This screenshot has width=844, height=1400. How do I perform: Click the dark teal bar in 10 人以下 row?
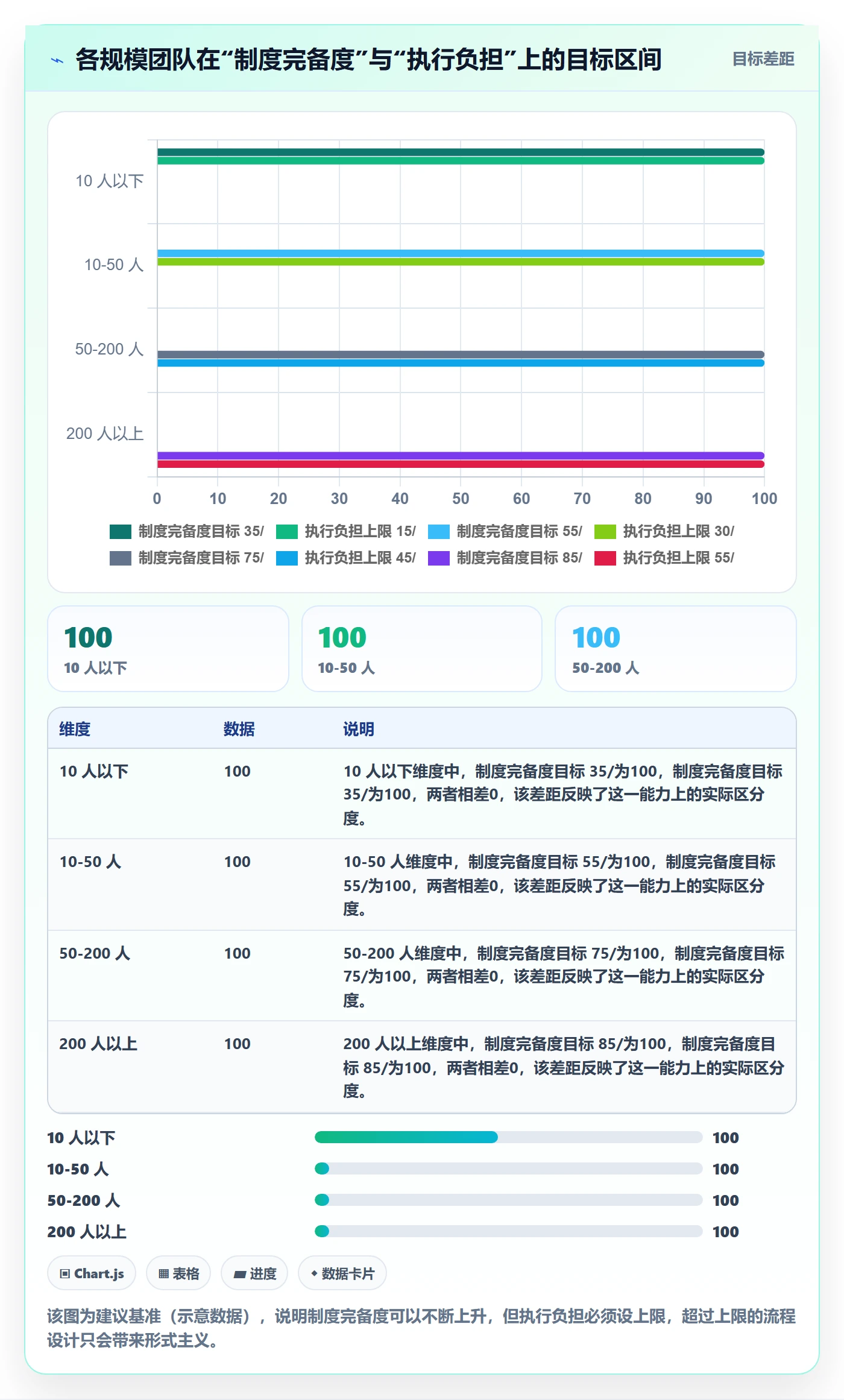coord(461,153)
